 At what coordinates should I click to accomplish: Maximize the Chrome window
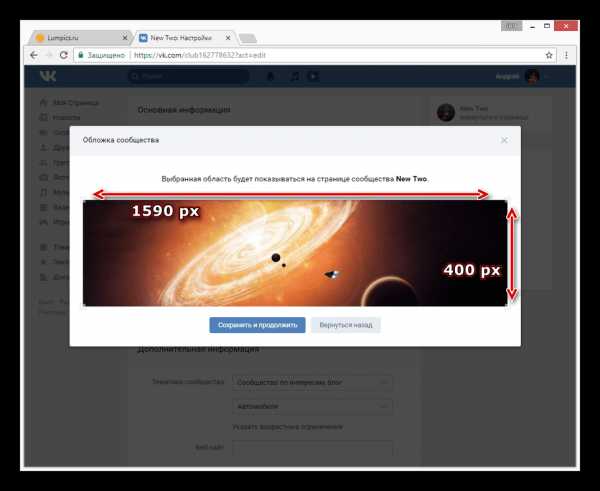coord(547,26)
